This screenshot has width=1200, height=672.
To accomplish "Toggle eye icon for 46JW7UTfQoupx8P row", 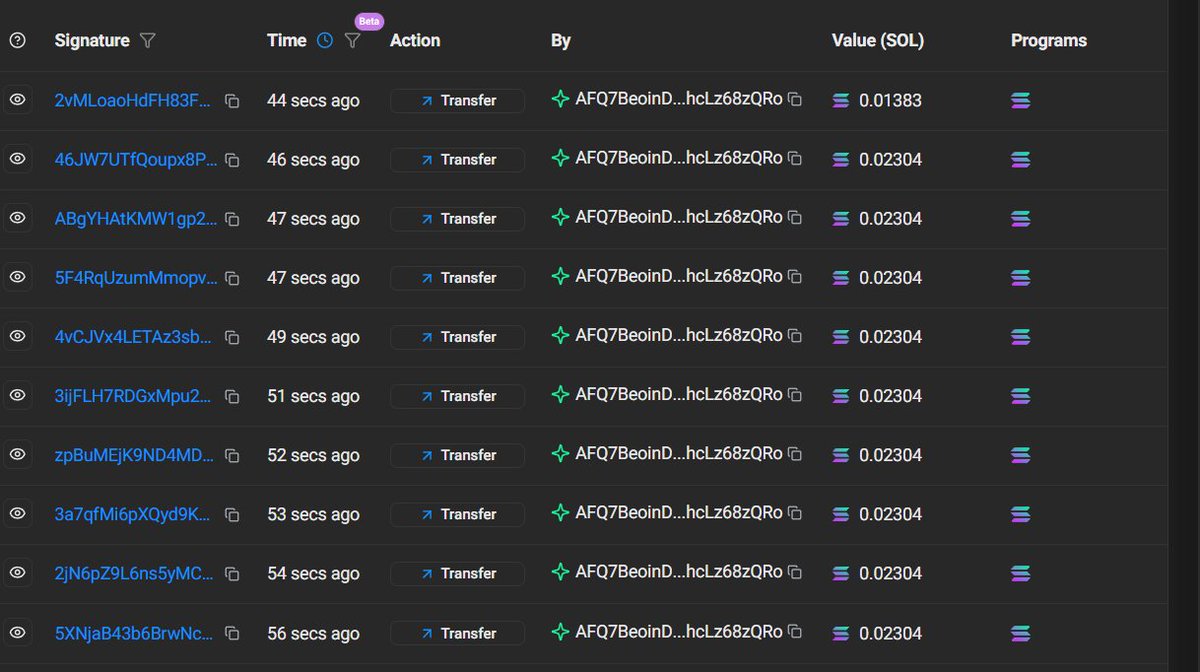I will pyautogui.click(x=17, y=159).
